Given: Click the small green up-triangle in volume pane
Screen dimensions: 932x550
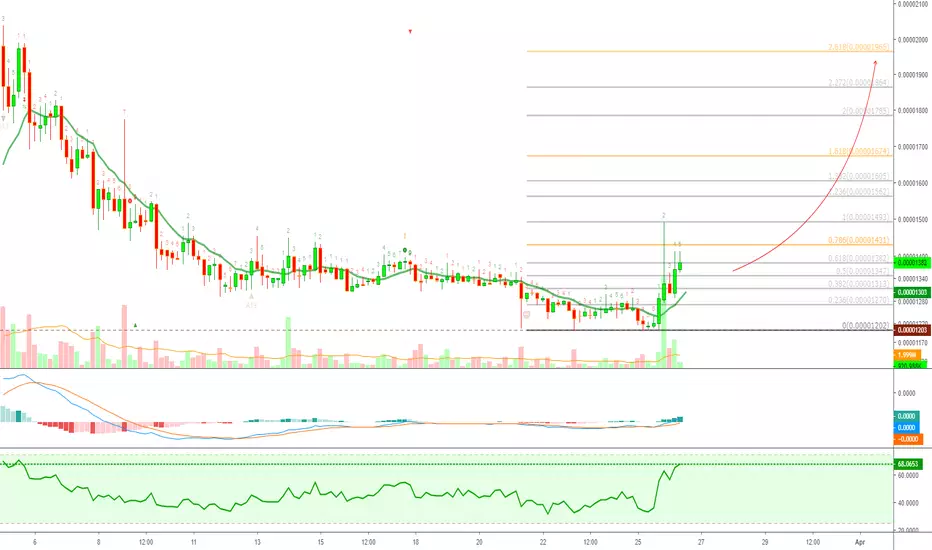Looking at the screenshot, I should click(x=135, y=325).
